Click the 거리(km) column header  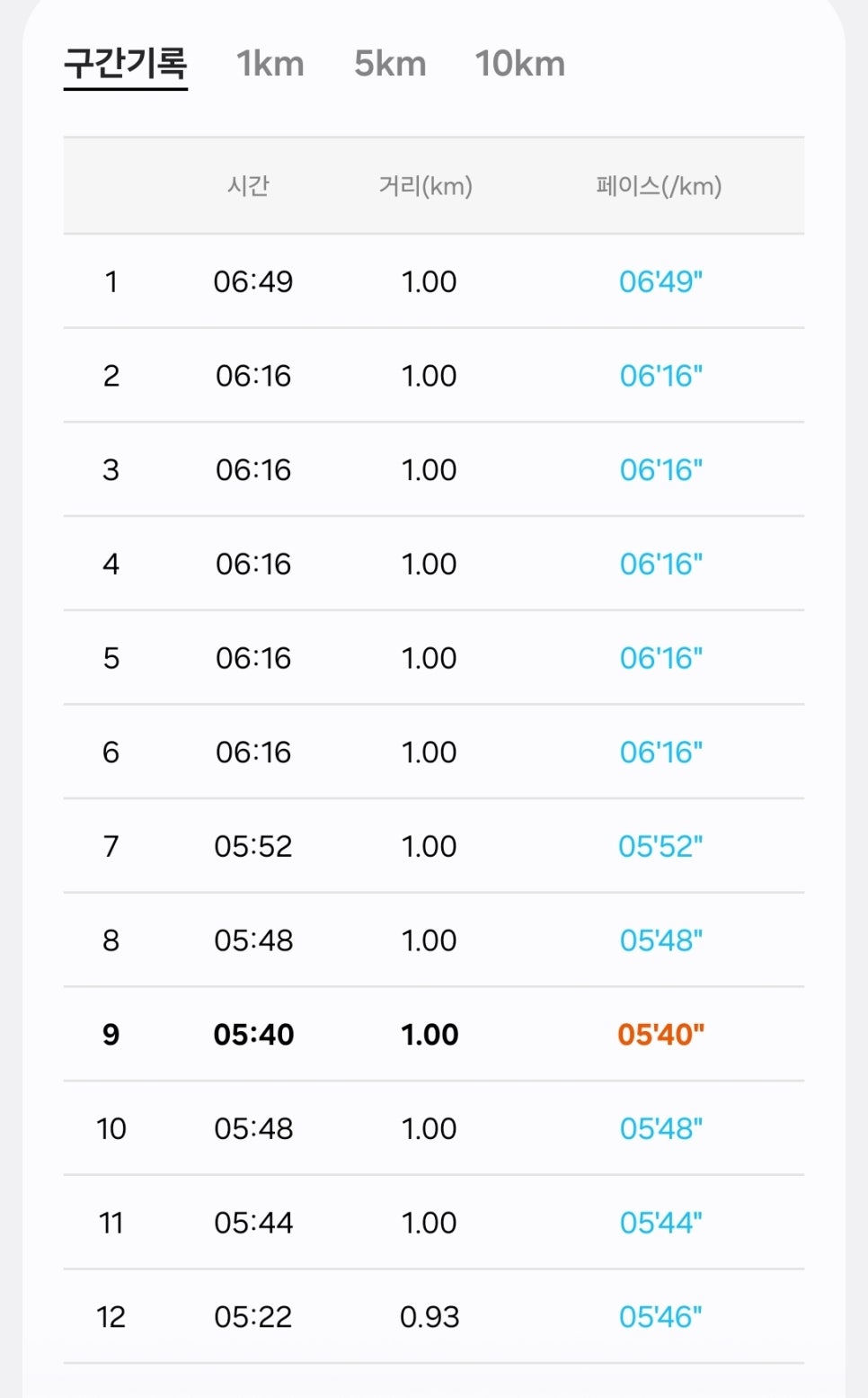click(x=426, y=186)
